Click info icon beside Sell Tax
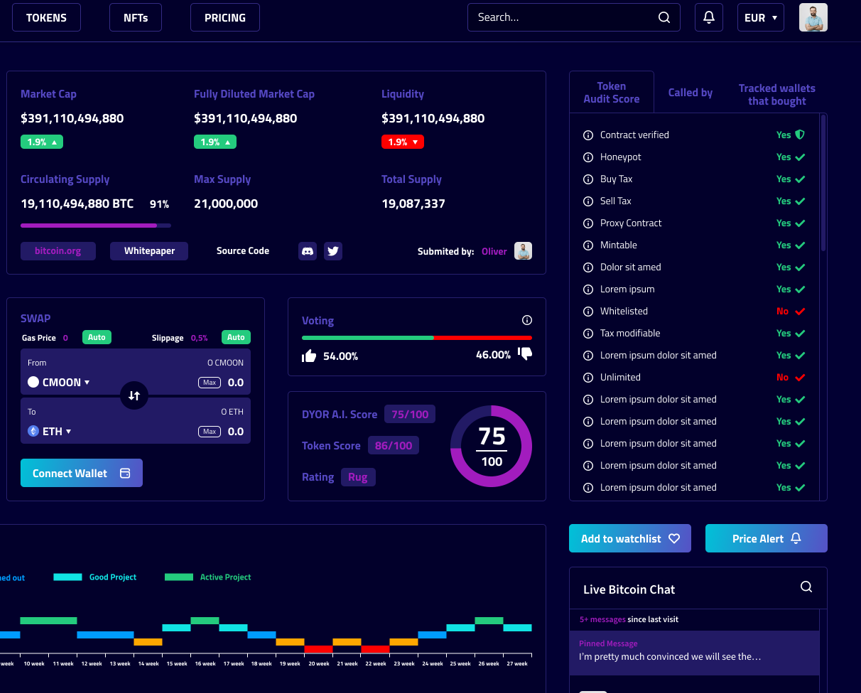Viewport: 861px width, 693px height. [588, 201]
